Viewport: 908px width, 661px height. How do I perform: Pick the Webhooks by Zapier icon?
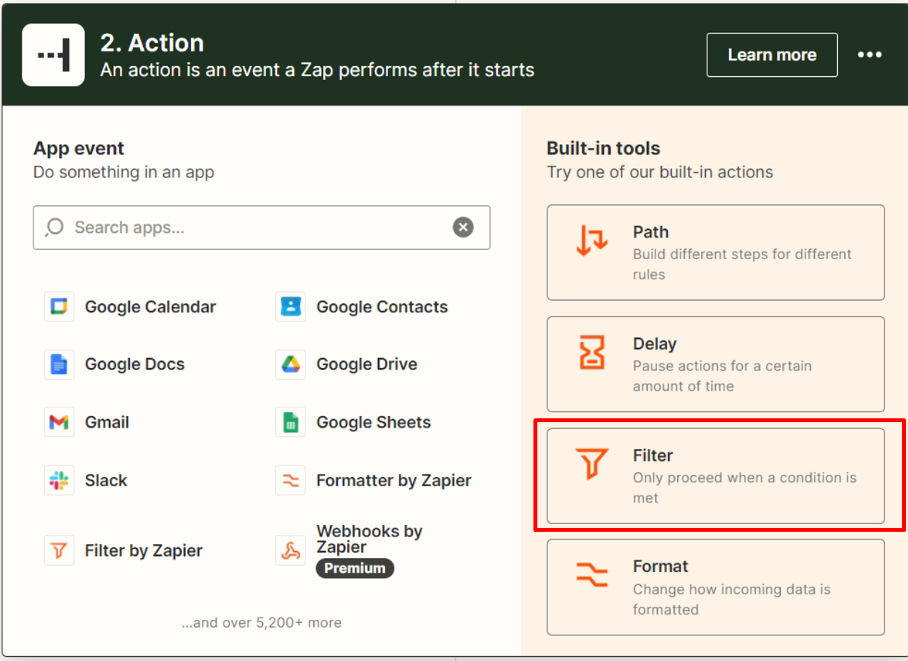click(290, 550)
